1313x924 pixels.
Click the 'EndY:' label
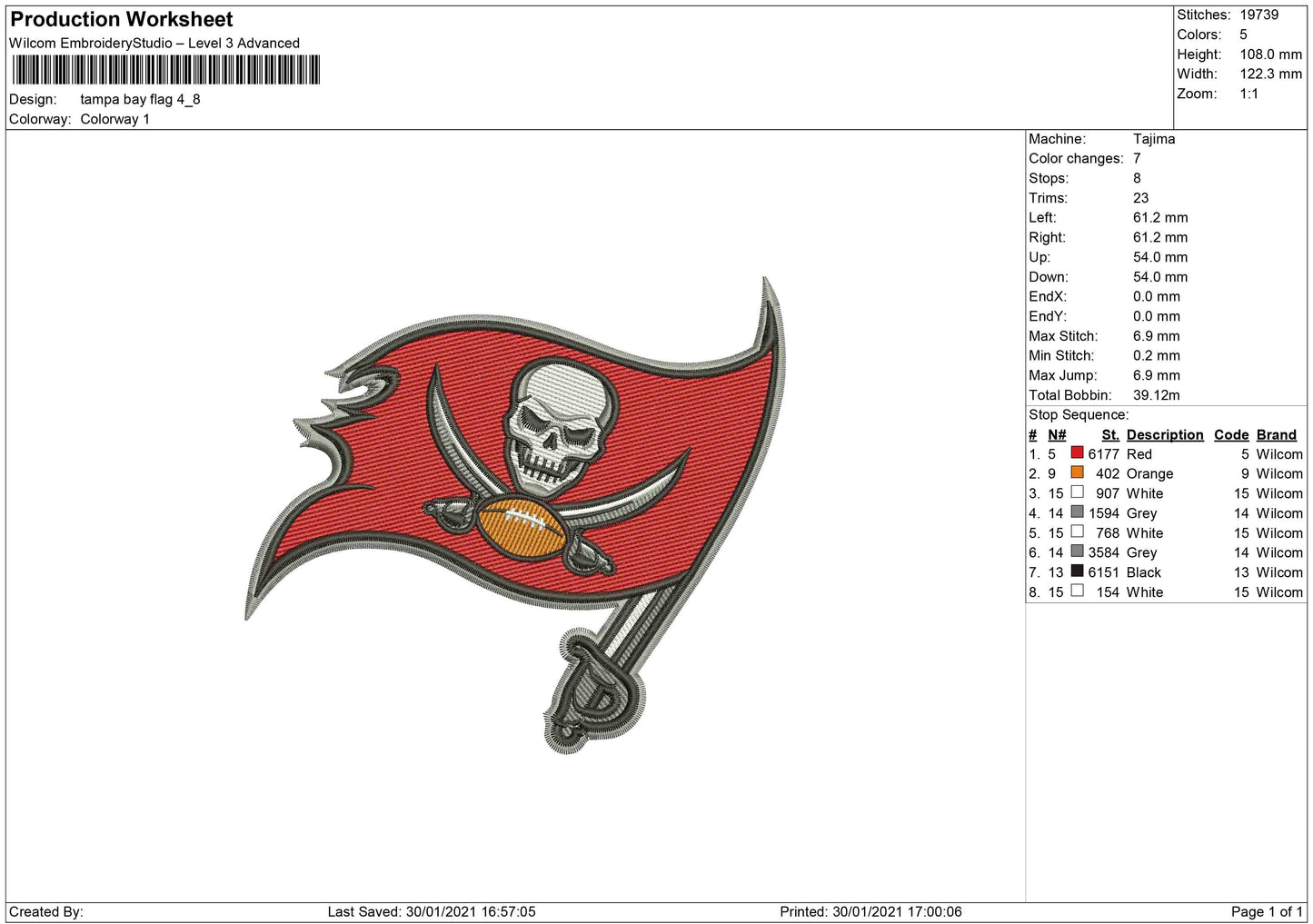[x=1048, y=316]
